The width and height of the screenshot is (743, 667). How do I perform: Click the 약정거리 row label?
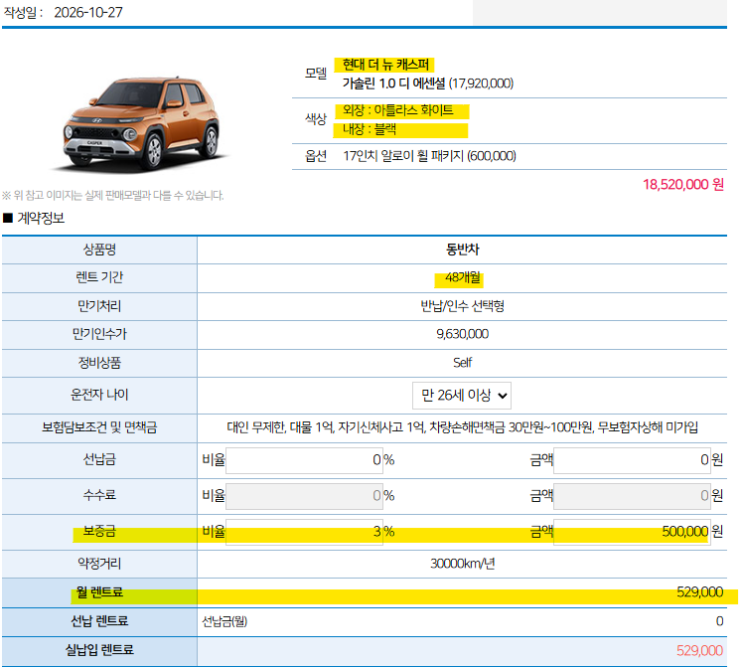tap(100, 564)
